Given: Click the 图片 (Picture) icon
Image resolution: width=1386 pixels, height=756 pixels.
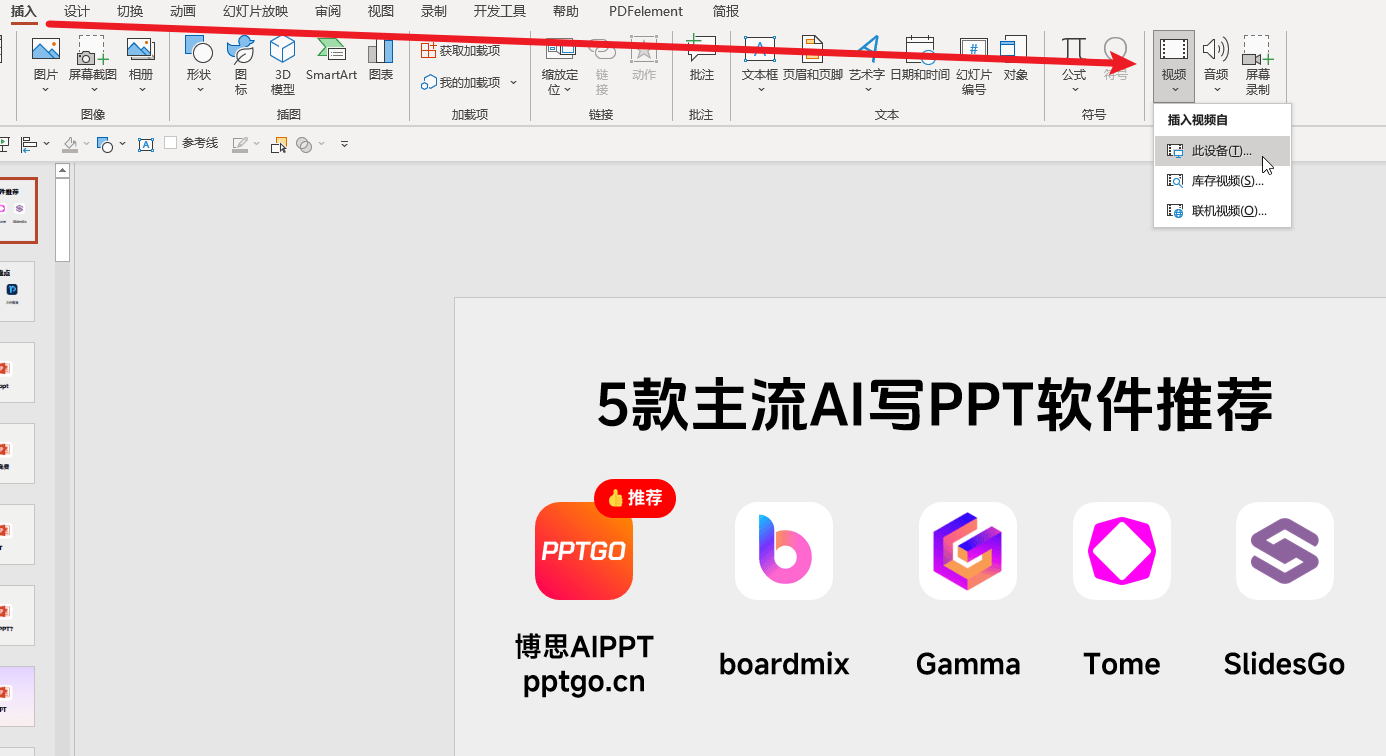Looking at the screenshot, I should click(x=46, y=50).
